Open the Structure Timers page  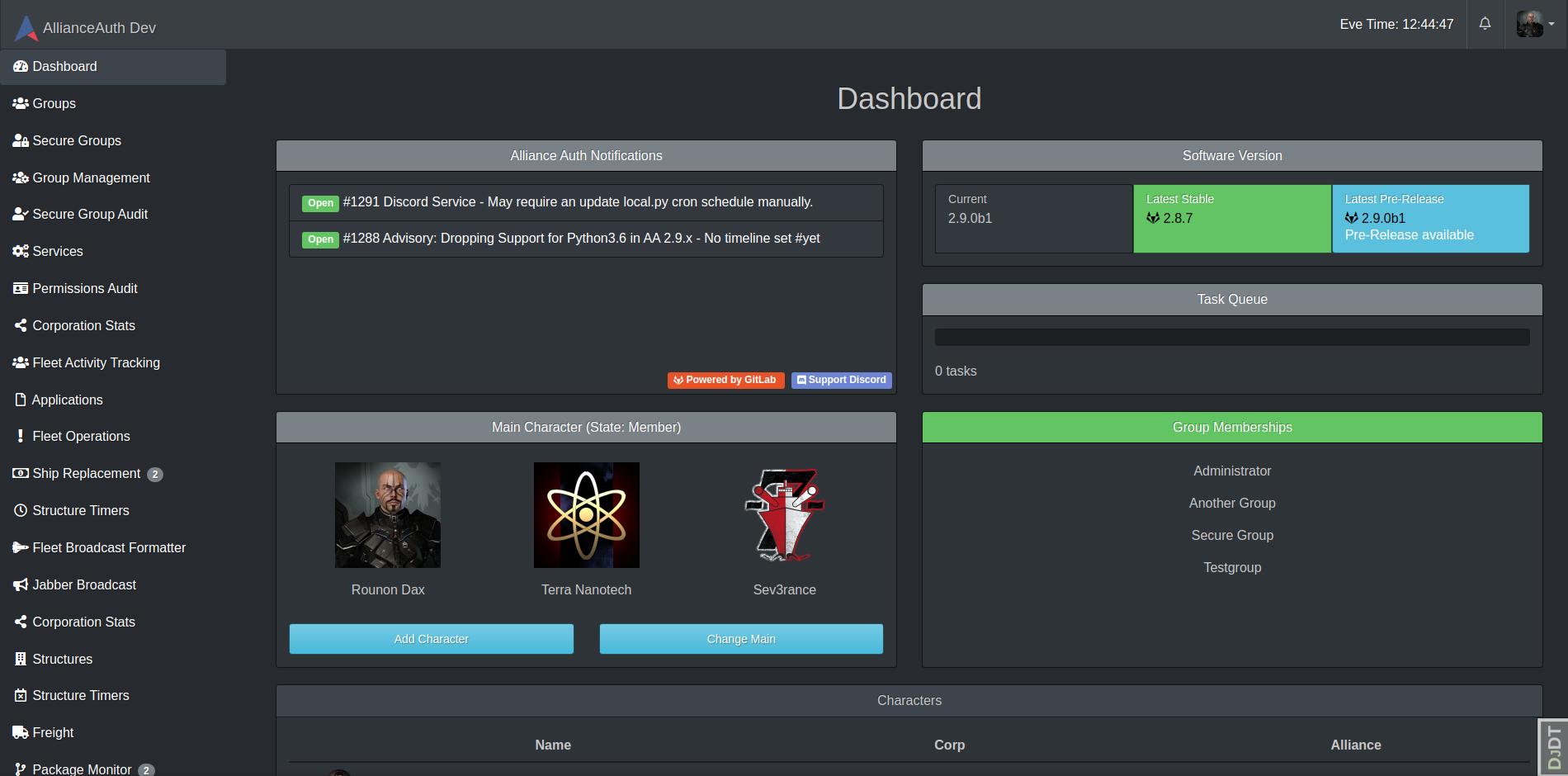click(x=80, y=510)
